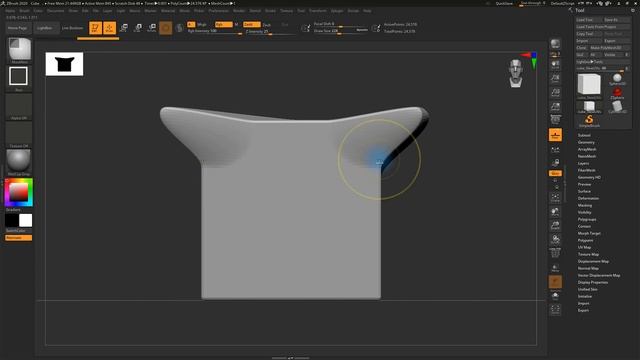Toggle the XYZ rotation mode button
This screenshot has width=640, height=360.
coord(555,173)
